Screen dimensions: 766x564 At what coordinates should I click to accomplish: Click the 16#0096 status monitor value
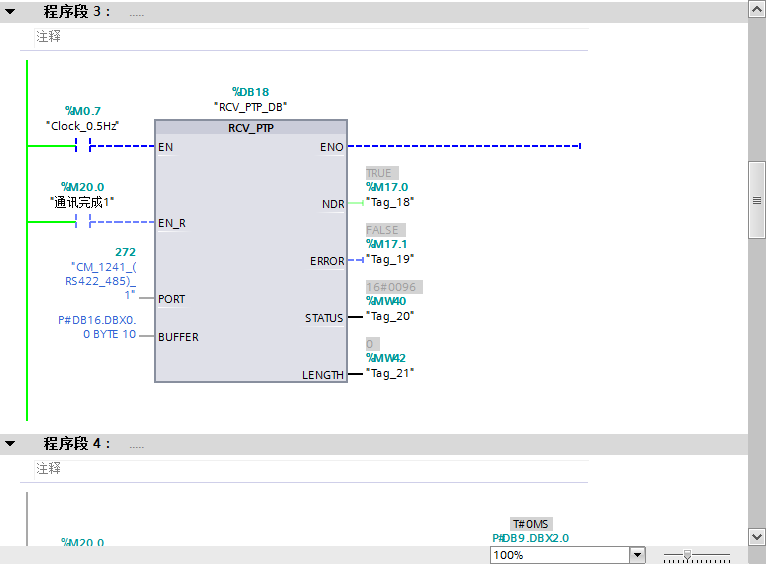(x=394, y=287)
